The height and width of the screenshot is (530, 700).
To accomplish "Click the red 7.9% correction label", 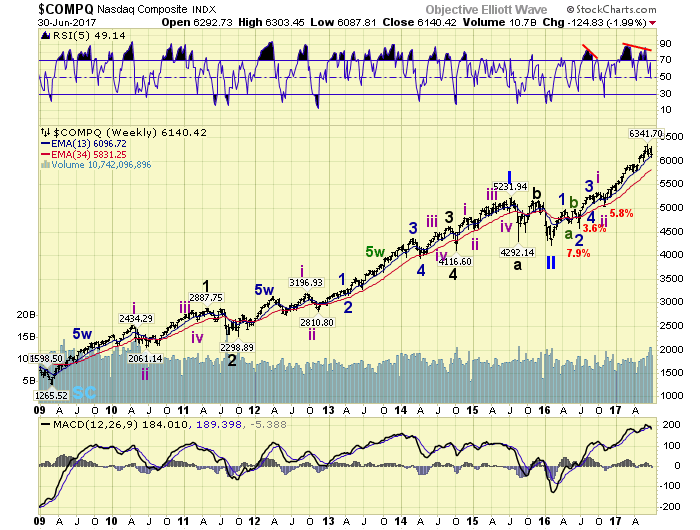I will (578, 254).
